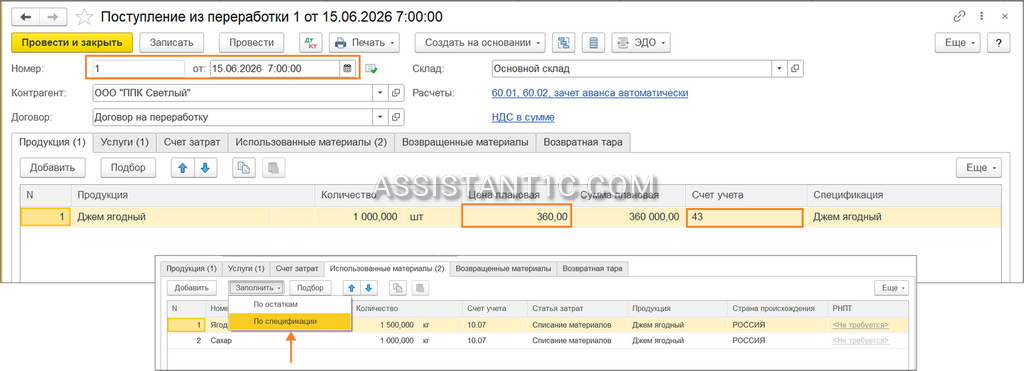
Task: Click Сумма плановая cell 360 000,00
Action: [629, 216]
